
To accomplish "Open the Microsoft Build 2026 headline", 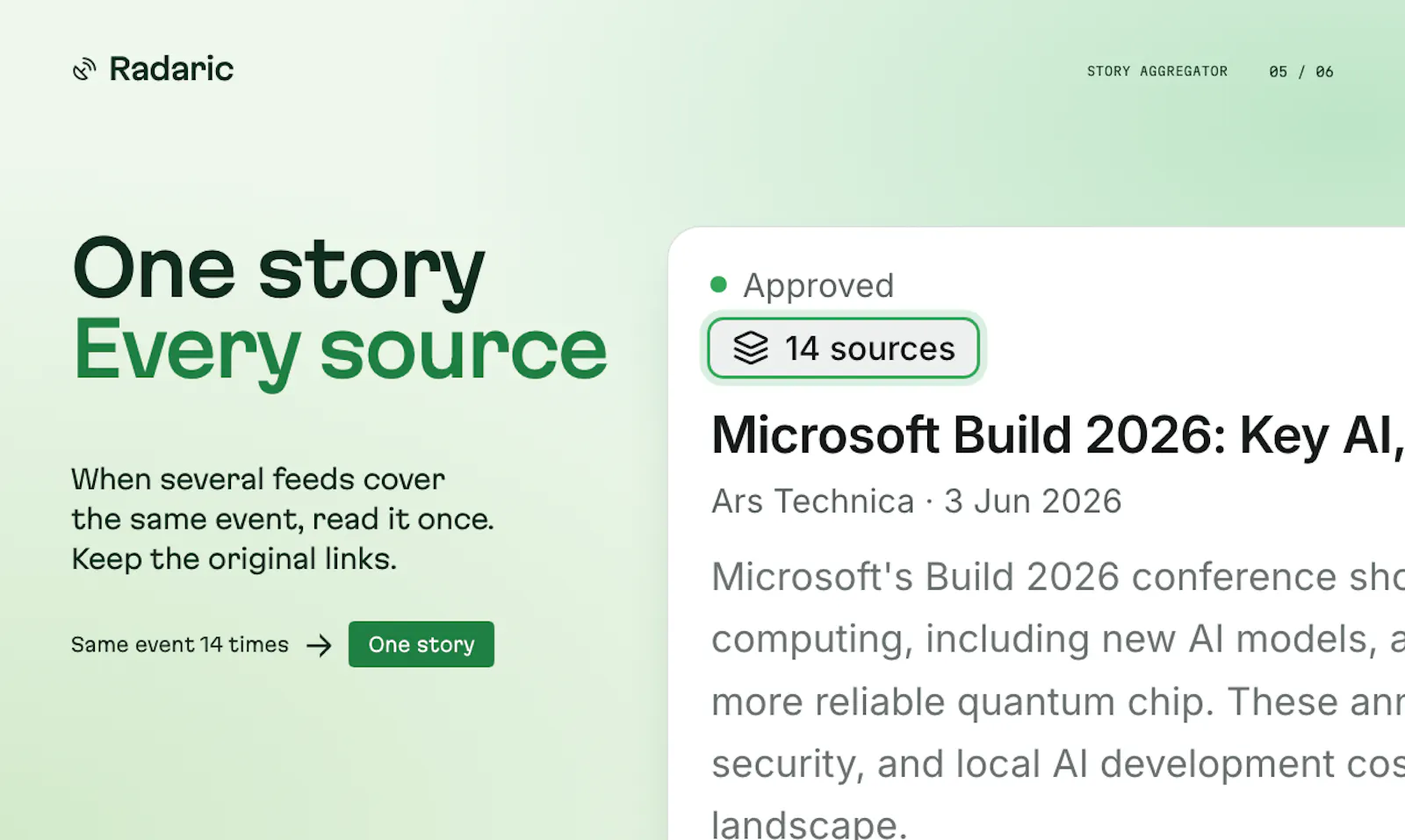I will [1058, 435].
